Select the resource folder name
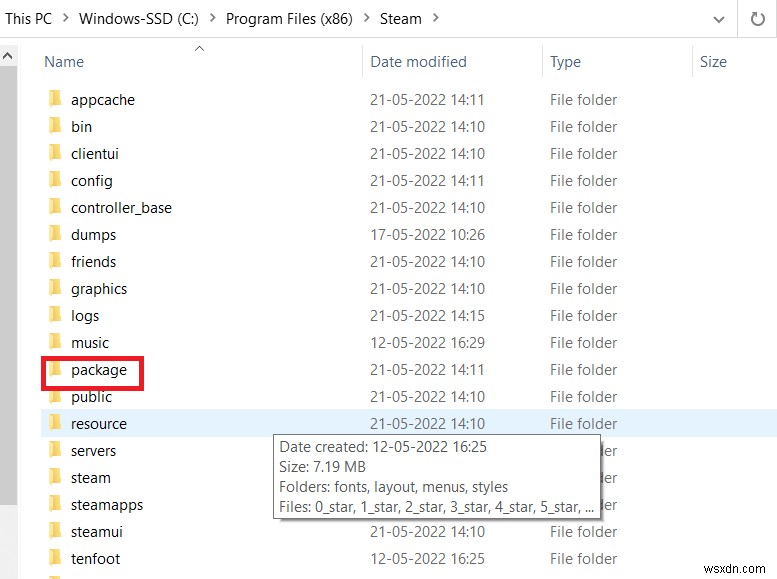The height and width of the screenshot is (579, 777). pyautogui.click(x=99, y=424)
